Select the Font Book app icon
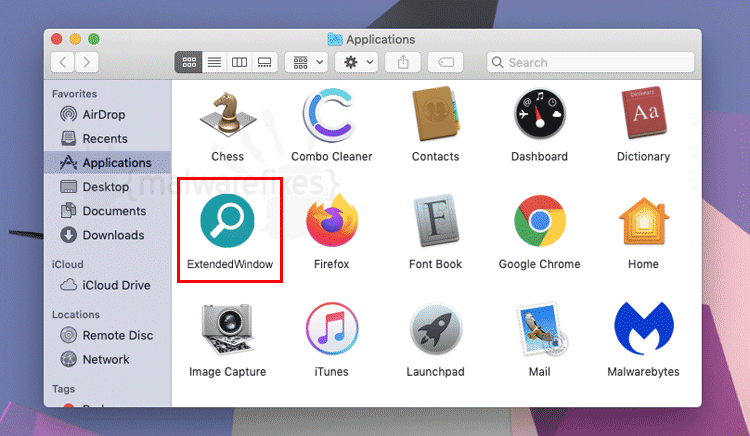This screenshot has width=750, height=436. point(435,221)
